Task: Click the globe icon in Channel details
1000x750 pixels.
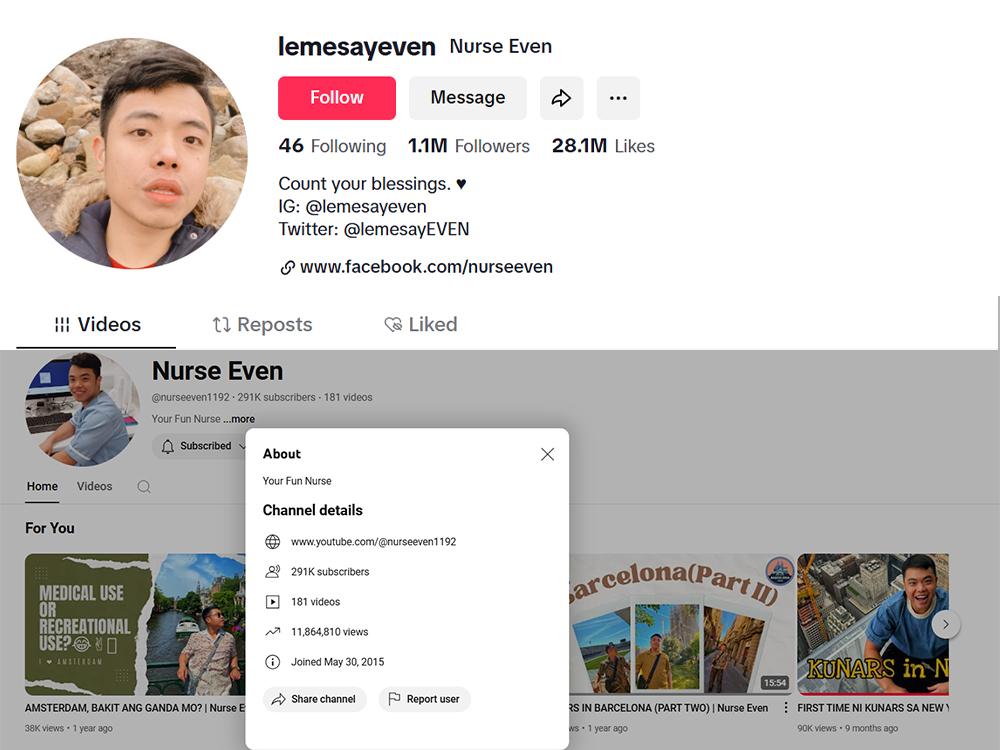Action: [x=272, y=541]
